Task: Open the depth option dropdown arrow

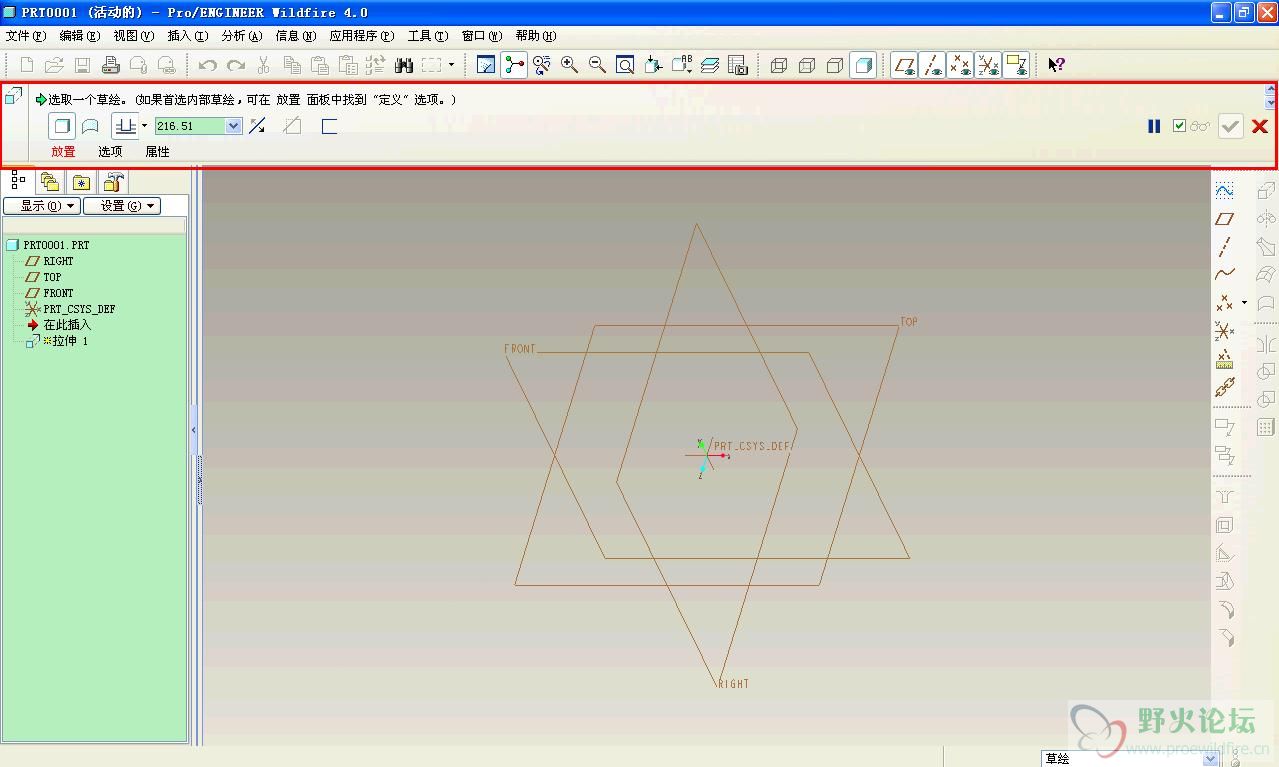Action: [x=144, y=126]
